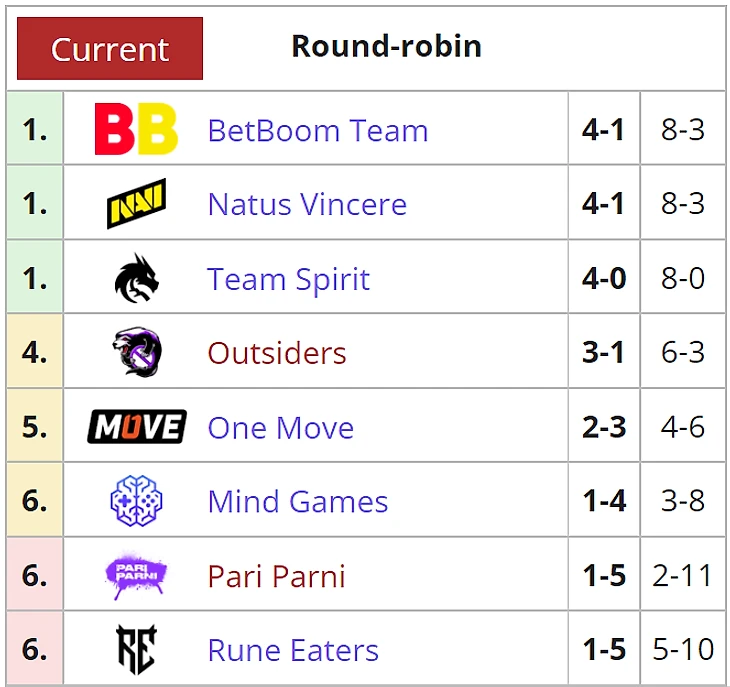The height and width of the screenshot is (687, 730).
Task: Click the Outsiders team logo
Action: pyautogui.click(x=136, y=352)
